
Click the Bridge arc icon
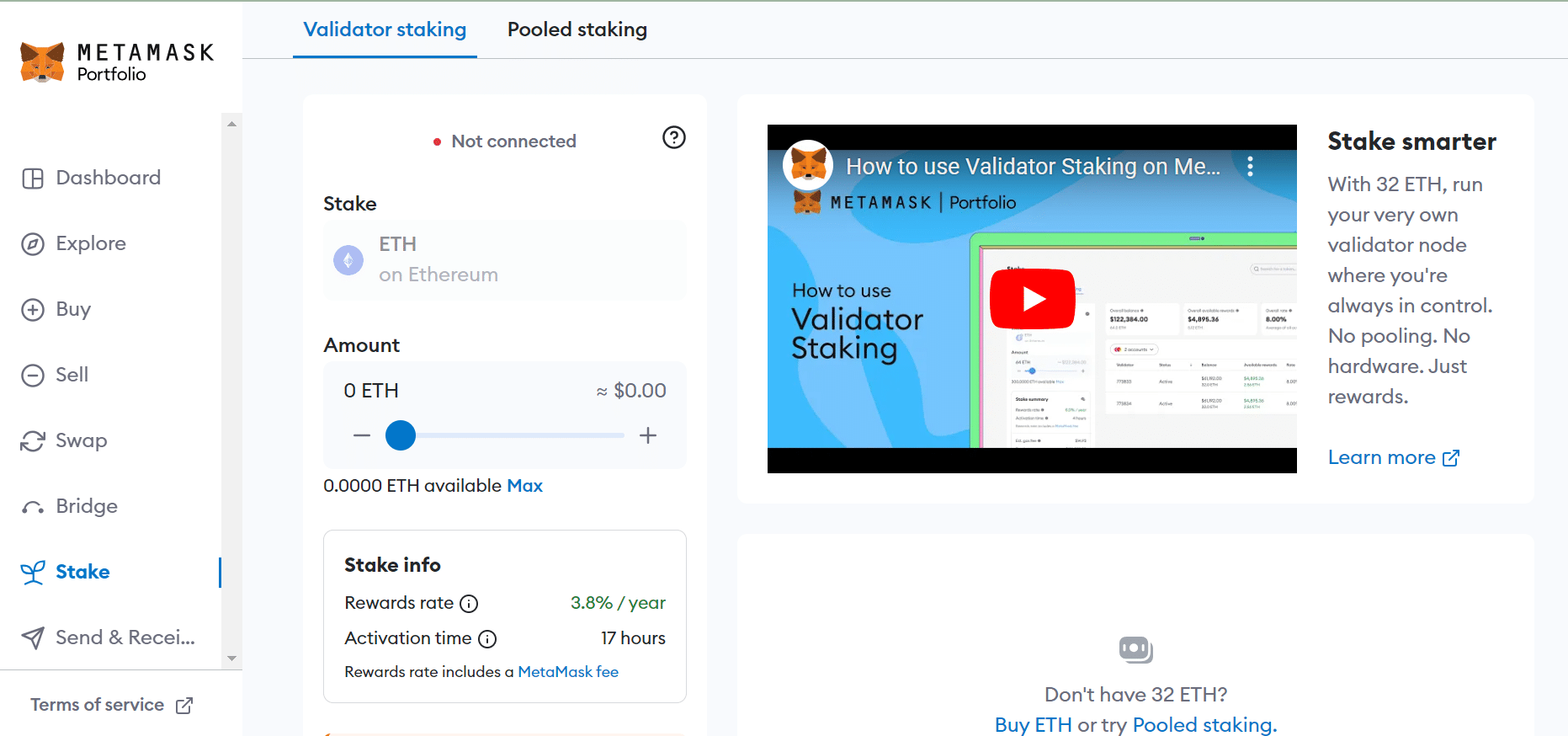(x=33, y=507)
